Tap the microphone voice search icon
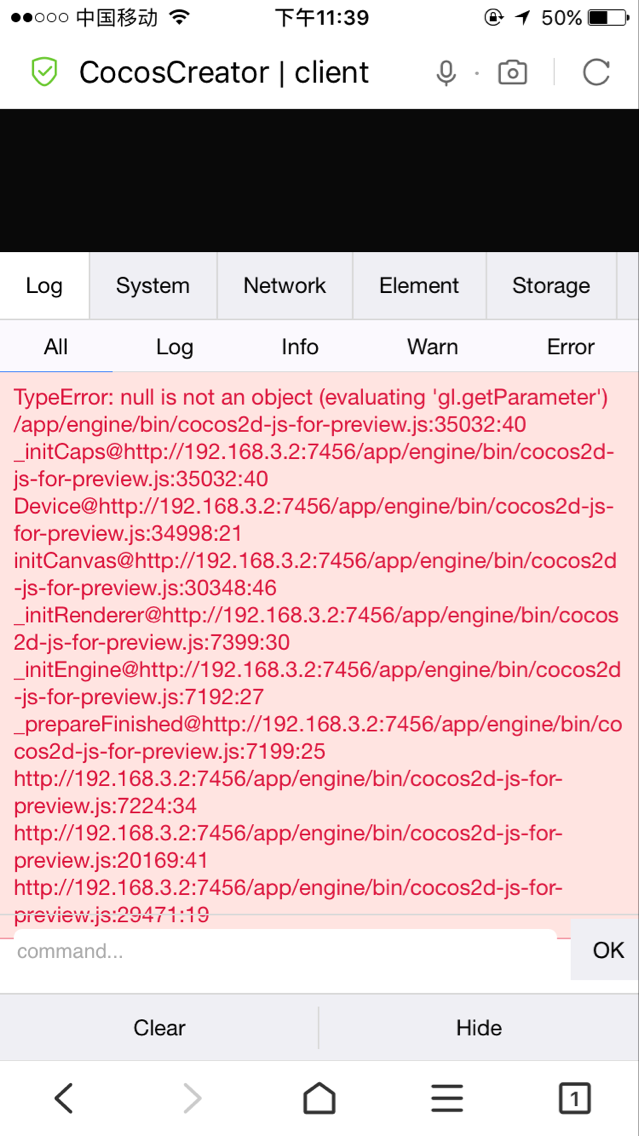 click(x=446, y=73)
